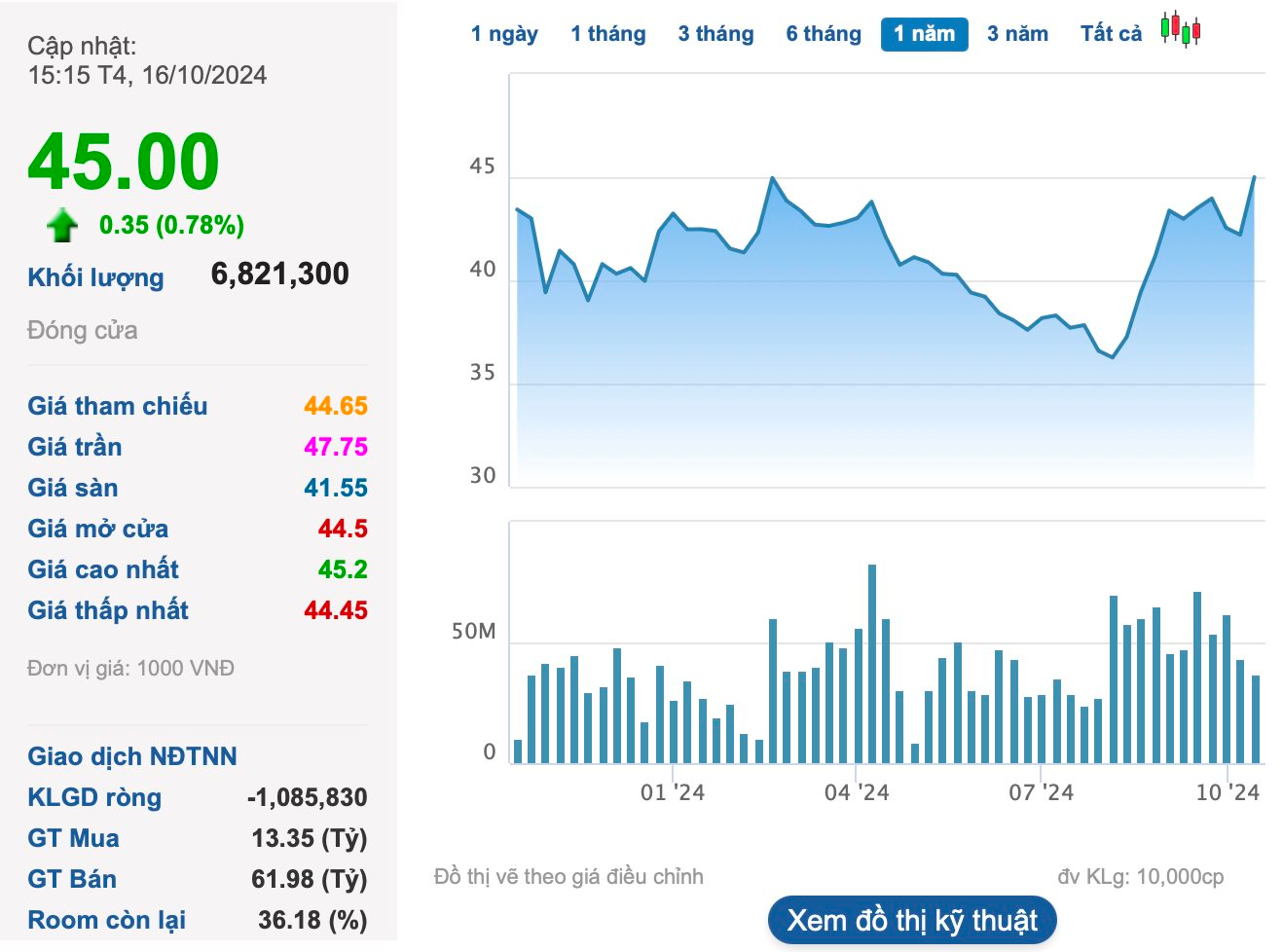The height and width of the screenshot is (952, 1283).
Task: Click the 'Giá trần' label
Action: (x=75, y=447)
